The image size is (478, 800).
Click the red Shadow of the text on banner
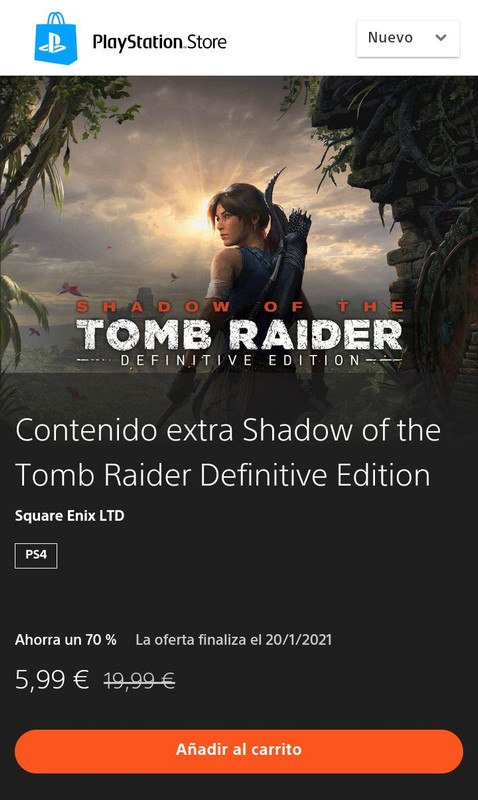[240, 307]
